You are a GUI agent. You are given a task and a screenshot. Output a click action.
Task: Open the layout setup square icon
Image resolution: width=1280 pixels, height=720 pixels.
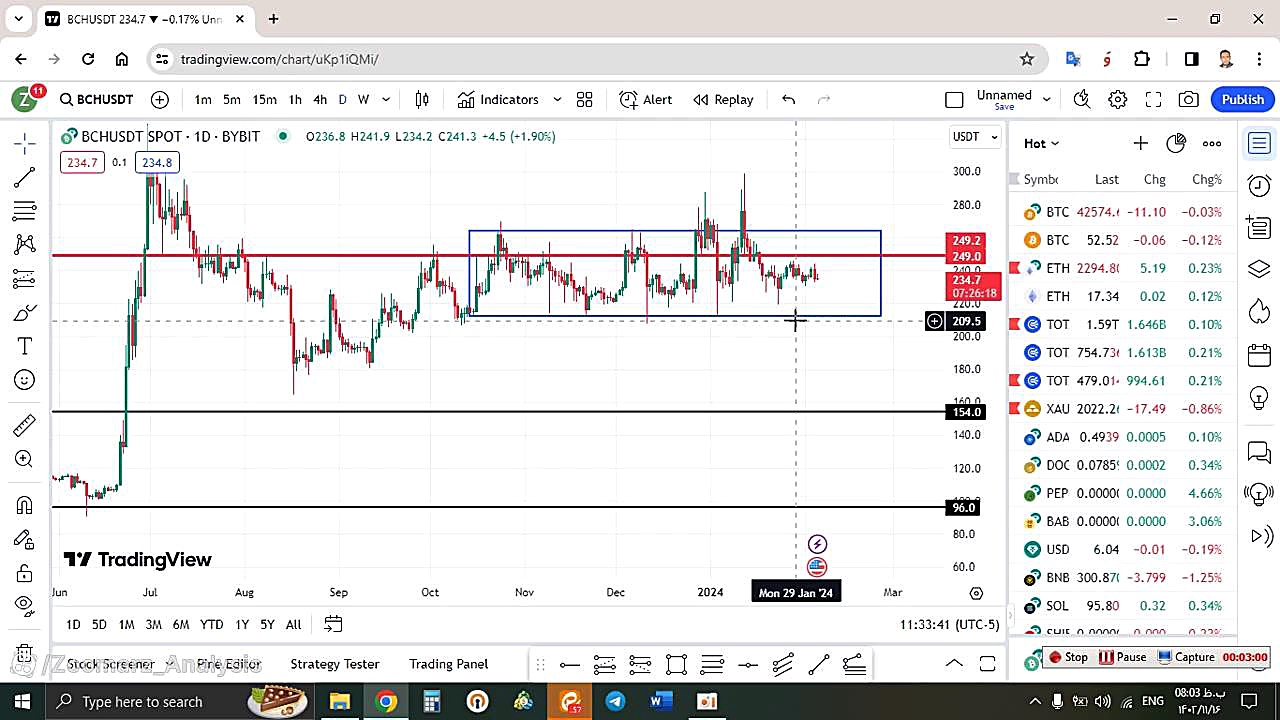coord(954,99)
